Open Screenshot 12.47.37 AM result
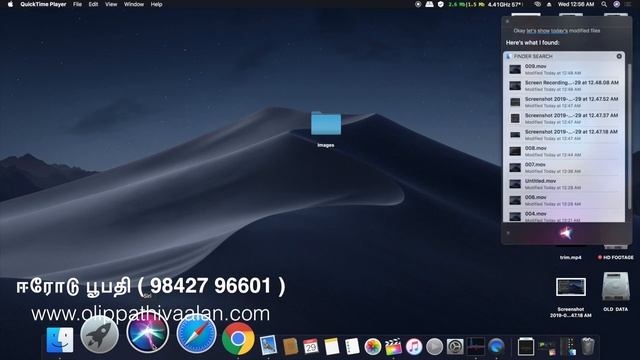This screenshot has height=360, width=640. 564,118
